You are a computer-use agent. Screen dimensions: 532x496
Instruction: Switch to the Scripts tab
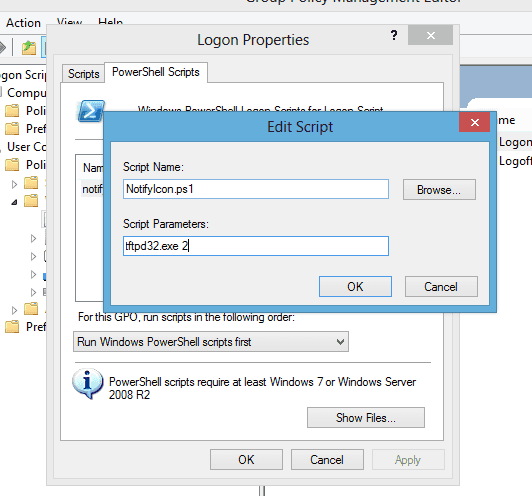coord(83,74)
